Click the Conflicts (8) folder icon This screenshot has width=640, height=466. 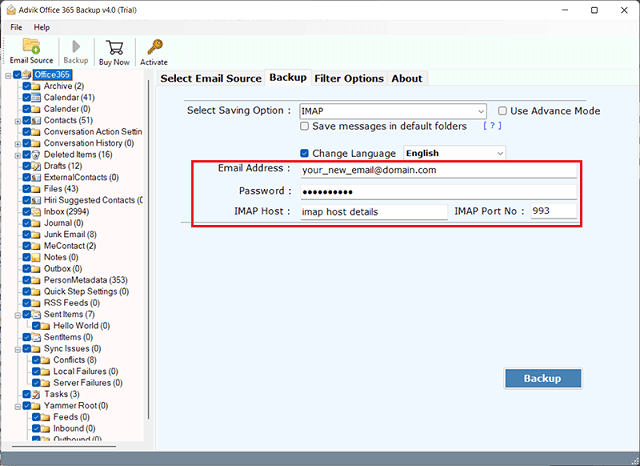click(x=45, y=360)
